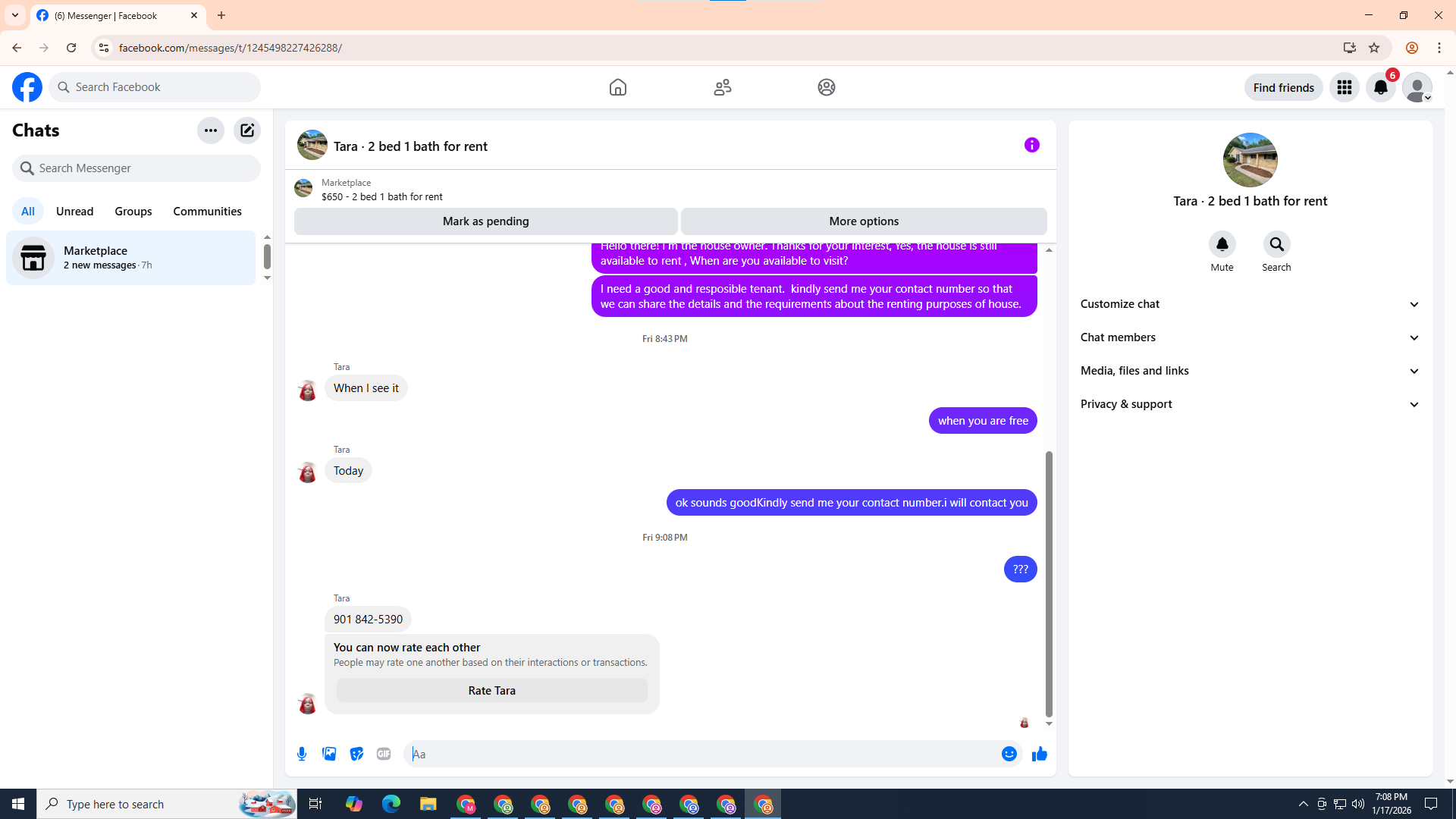Start a new message with compose icon
1456x819 pixels.
(x=247, y=130)
